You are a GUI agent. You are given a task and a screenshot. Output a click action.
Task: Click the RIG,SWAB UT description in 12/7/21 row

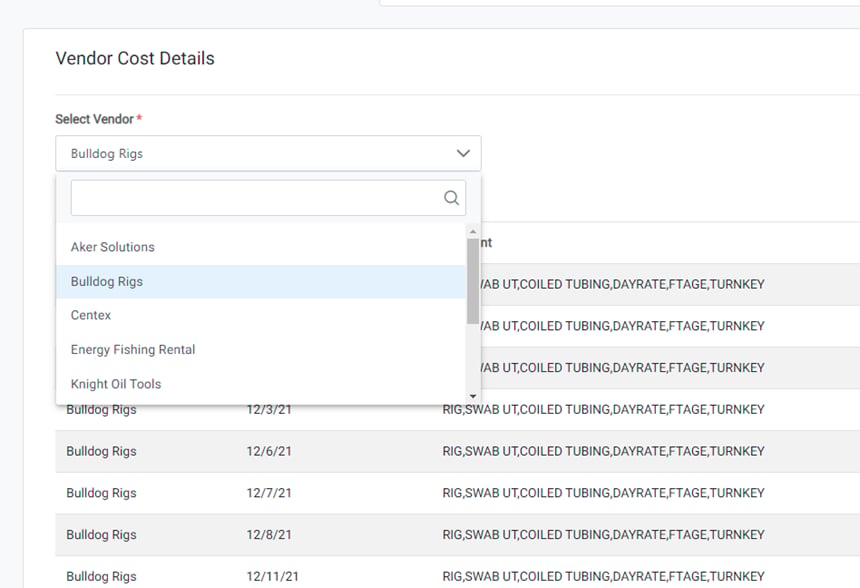(603, 493)
